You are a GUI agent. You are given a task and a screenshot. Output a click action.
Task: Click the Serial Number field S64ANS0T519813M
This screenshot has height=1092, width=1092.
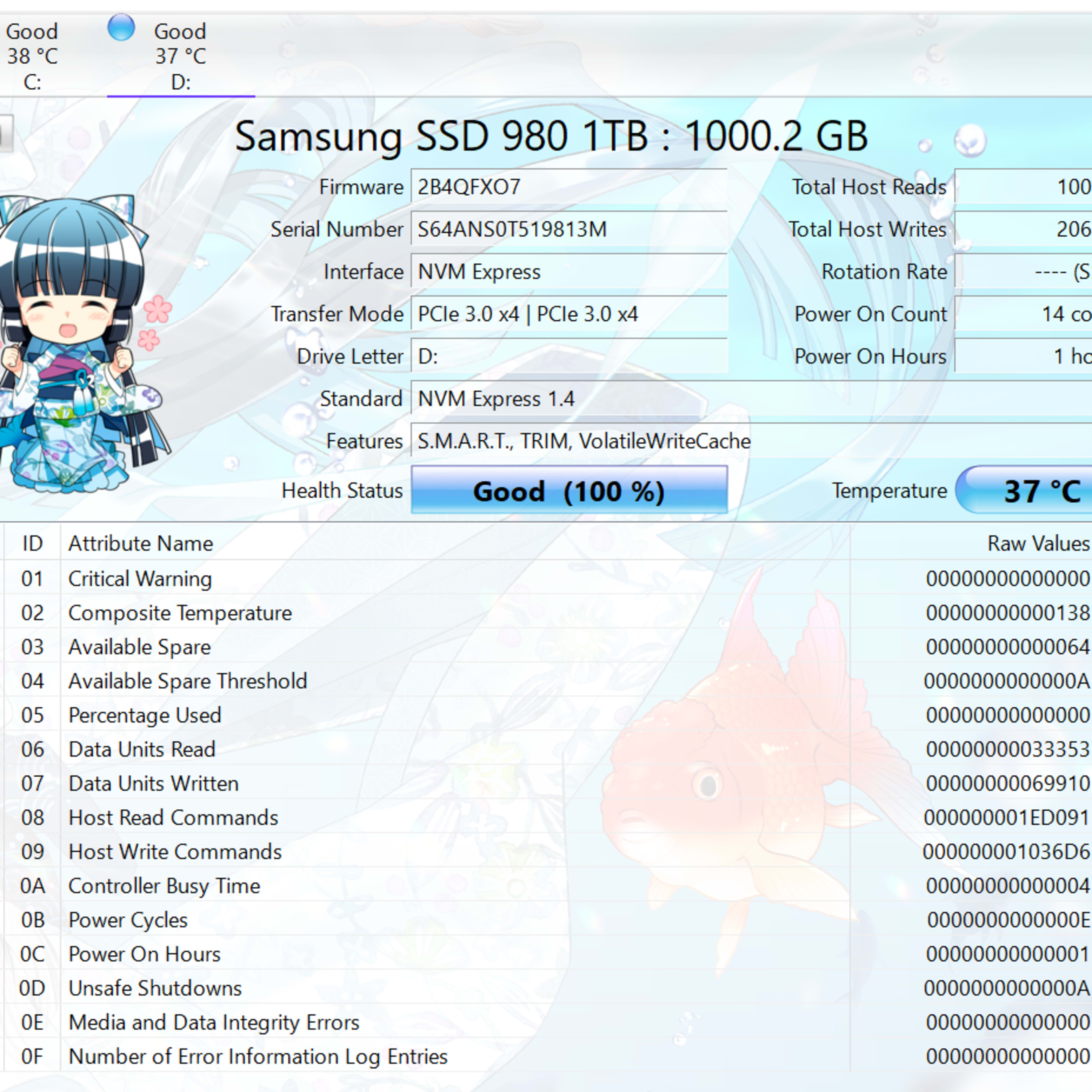(569, 229)
